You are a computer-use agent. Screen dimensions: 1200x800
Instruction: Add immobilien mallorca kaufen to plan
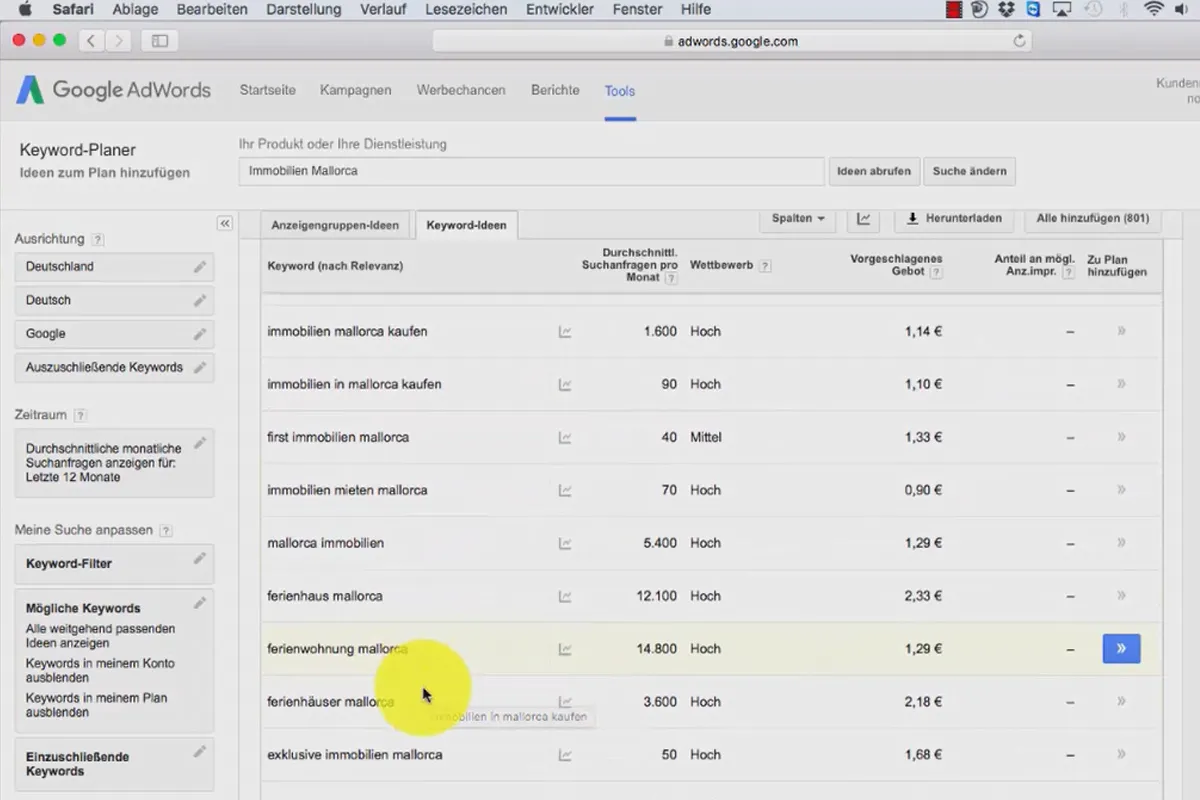point(1121,331)
